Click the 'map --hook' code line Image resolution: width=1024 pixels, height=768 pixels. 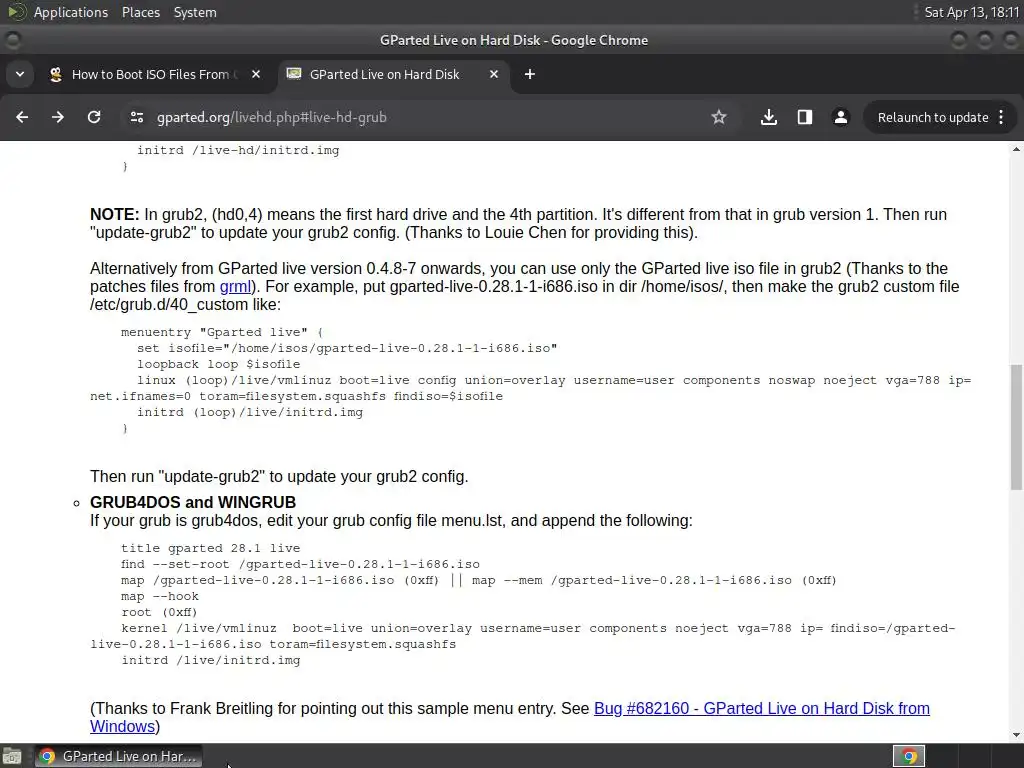click(x=160, y=596)
